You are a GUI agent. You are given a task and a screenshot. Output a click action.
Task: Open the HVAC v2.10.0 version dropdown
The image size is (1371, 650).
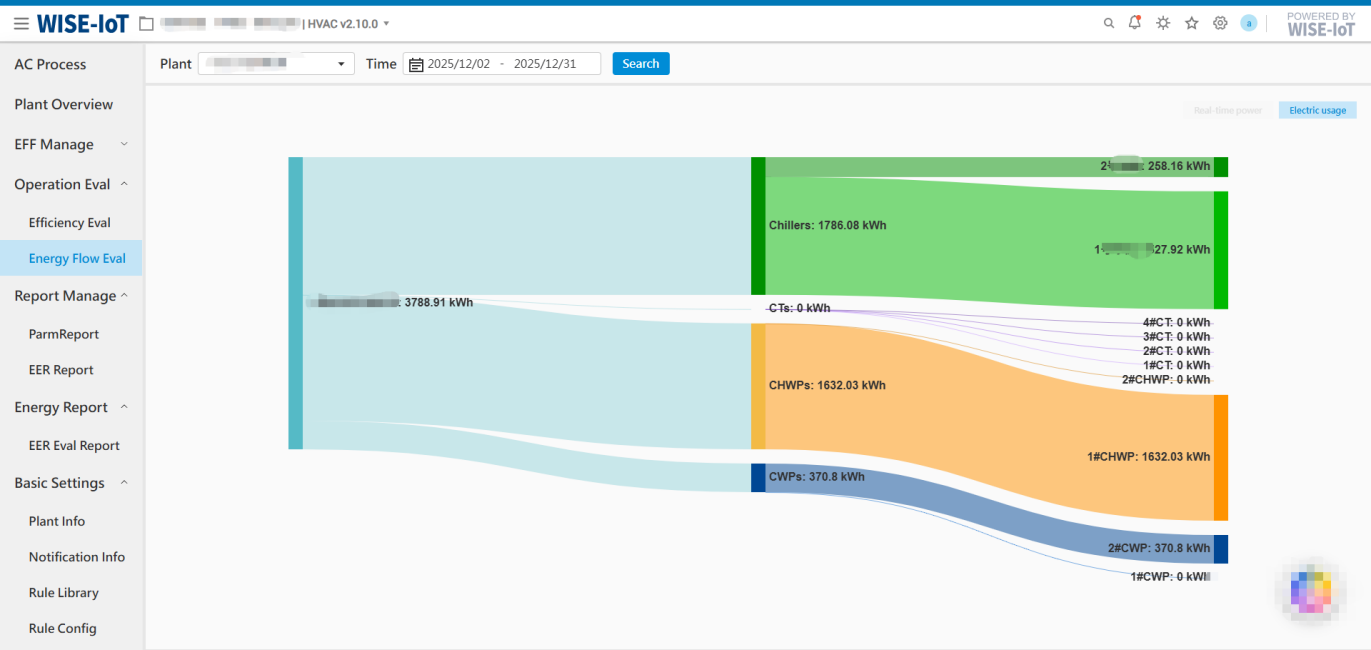tap(386, 24)
